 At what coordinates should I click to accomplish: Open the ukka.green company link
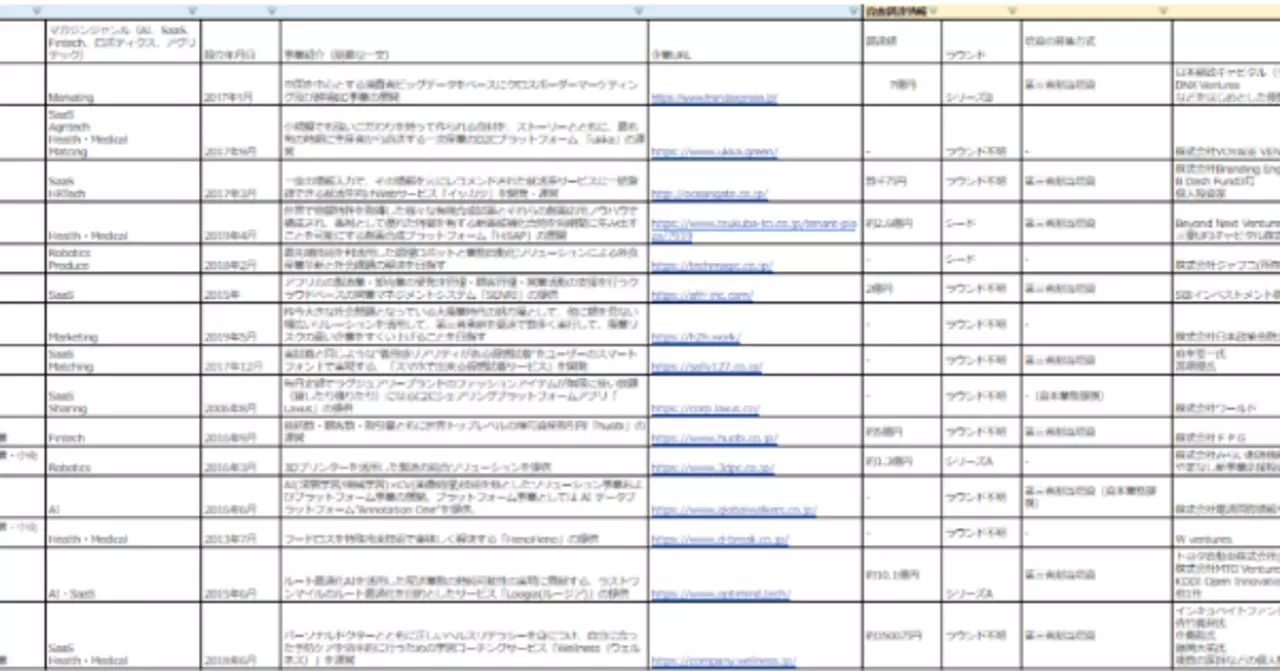(x=714, y=152)
